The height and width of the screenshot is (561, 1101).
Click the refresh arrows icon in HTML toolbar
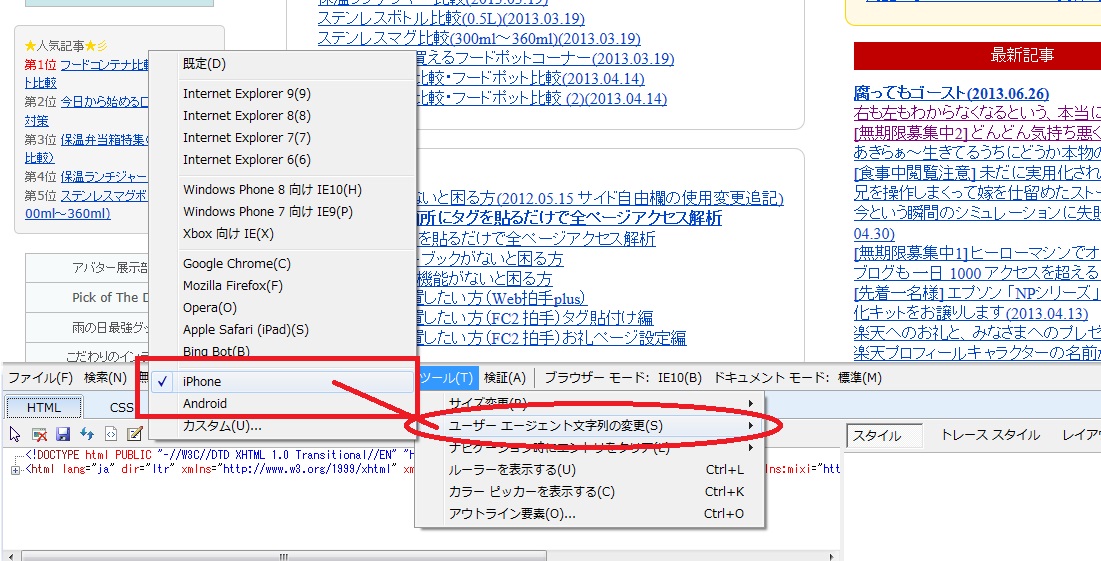(x=87, y=434)
